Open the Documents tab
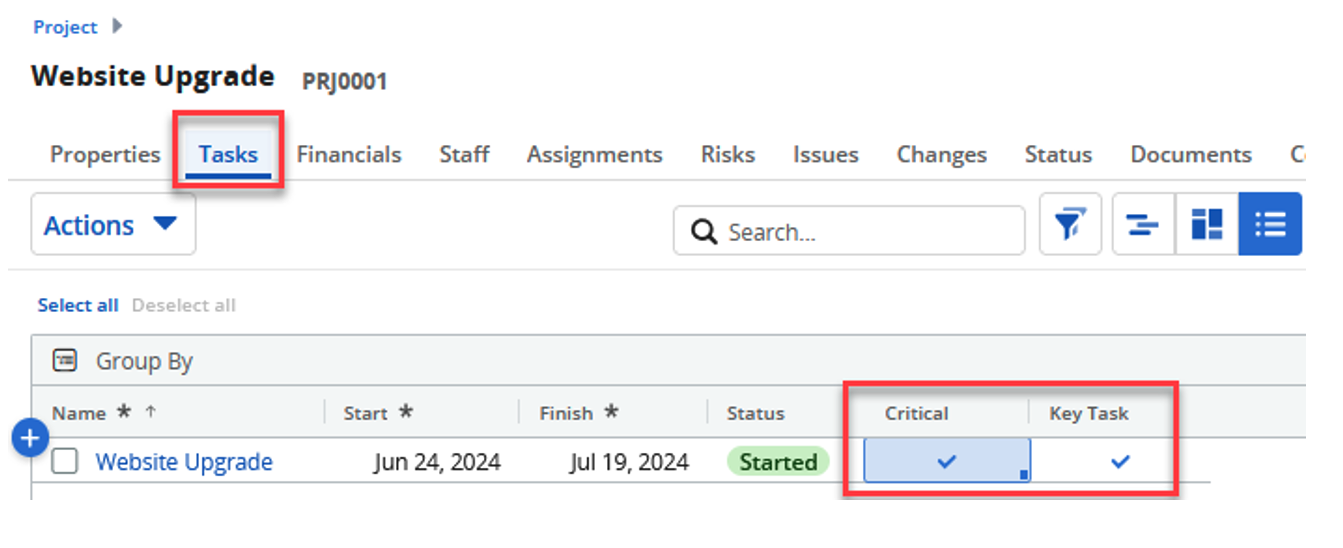1343x548 pixels. [x=1191, y=155]
